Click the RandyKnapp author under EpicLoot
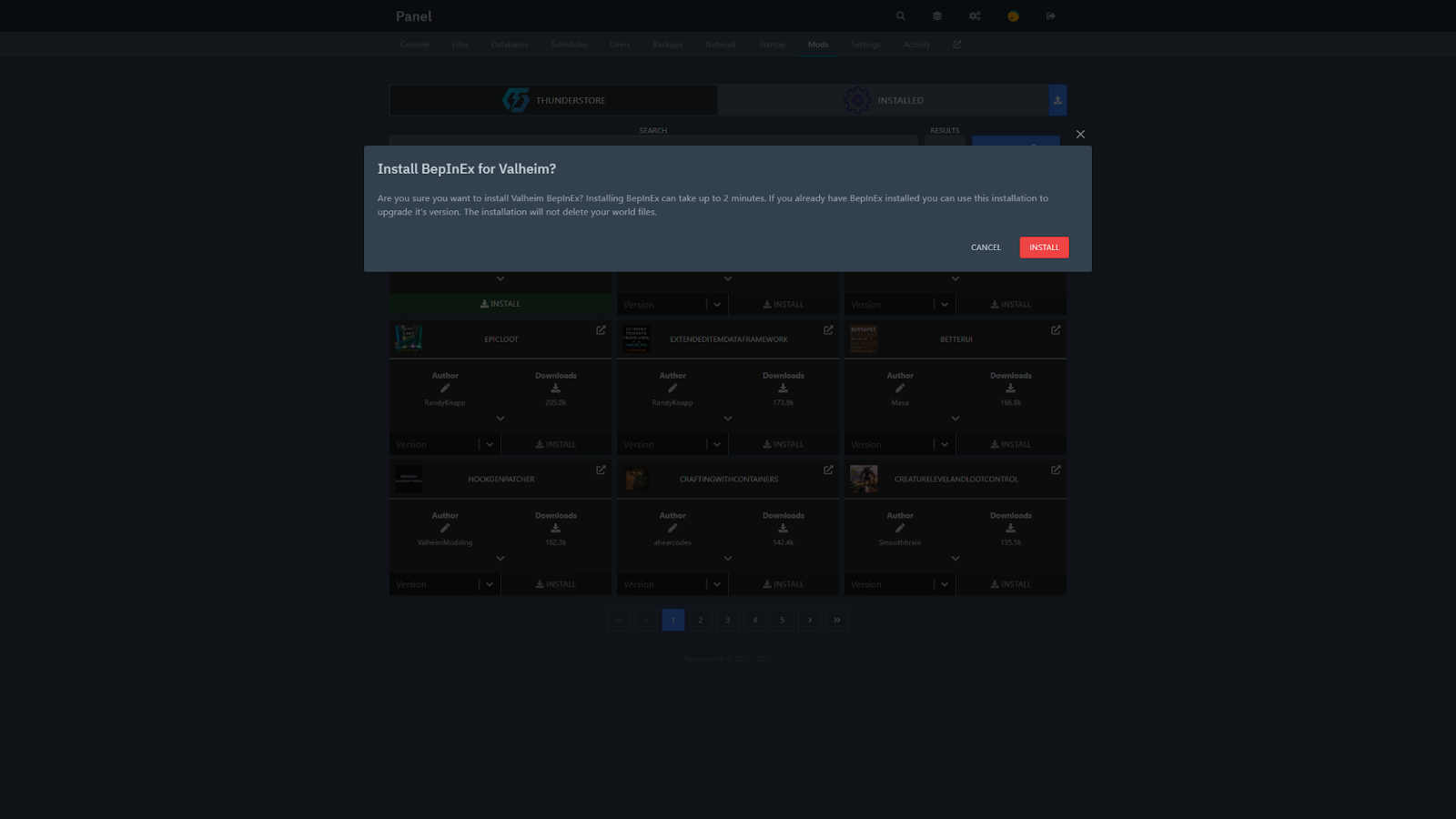Image resolution: width=1456 pixels, height=819 pixels. pyautogui.click(x=445, y=402)
